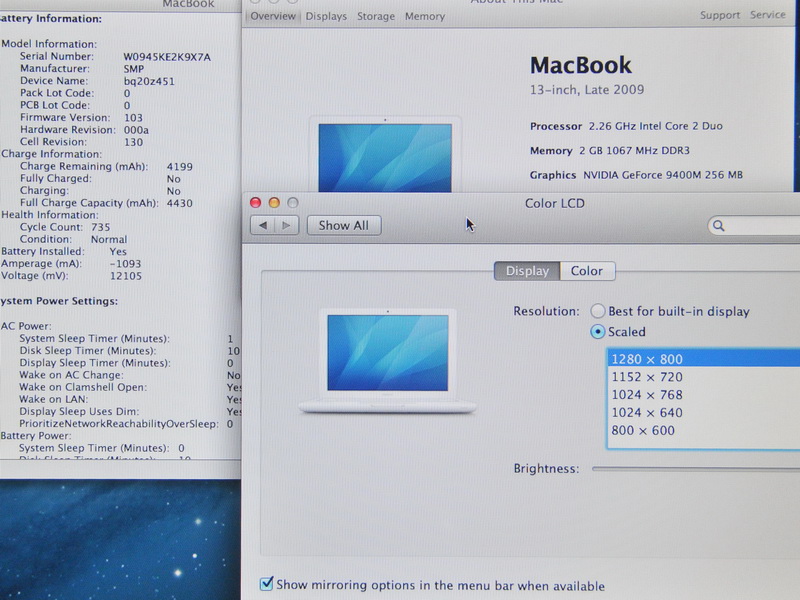Click the search field in Color LCD window
This screenshot has width=800, height=600.
(x=754, y=226)
